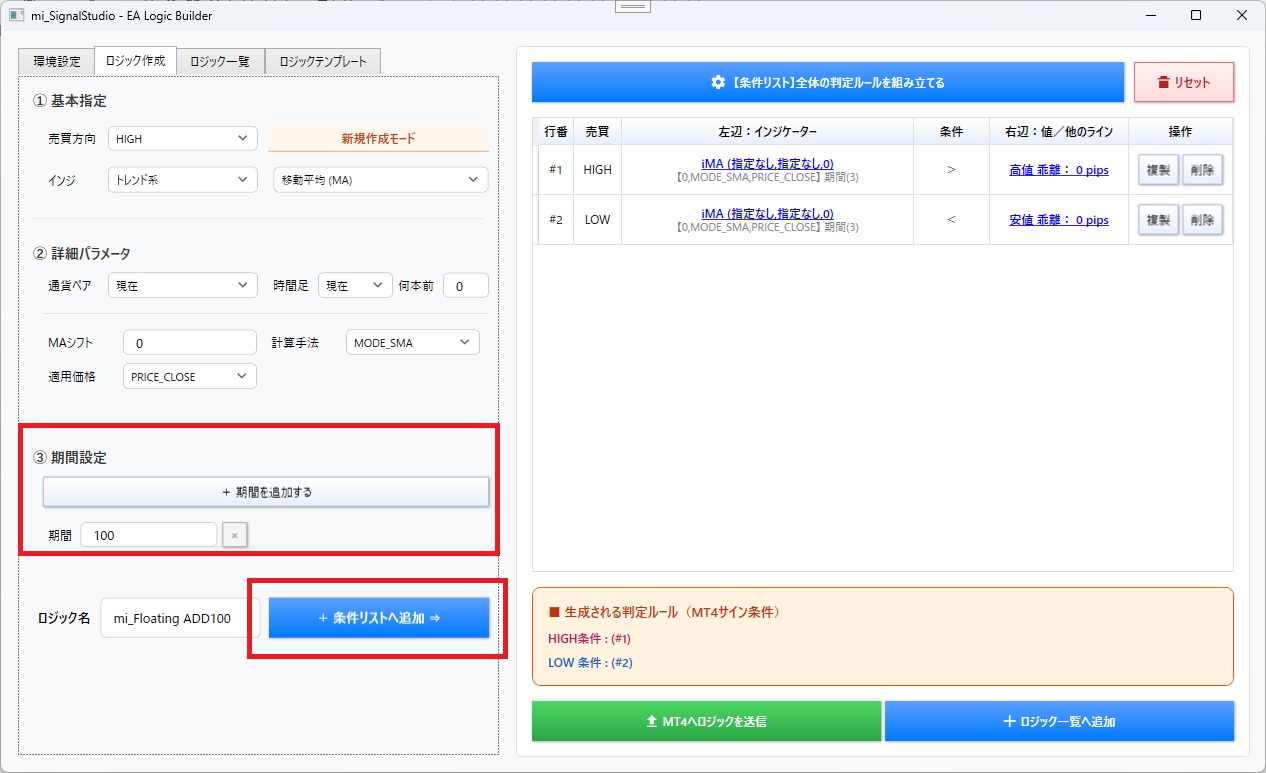Click the 新規作成モード label
The image size is (1266, 773).
(379, 139)
